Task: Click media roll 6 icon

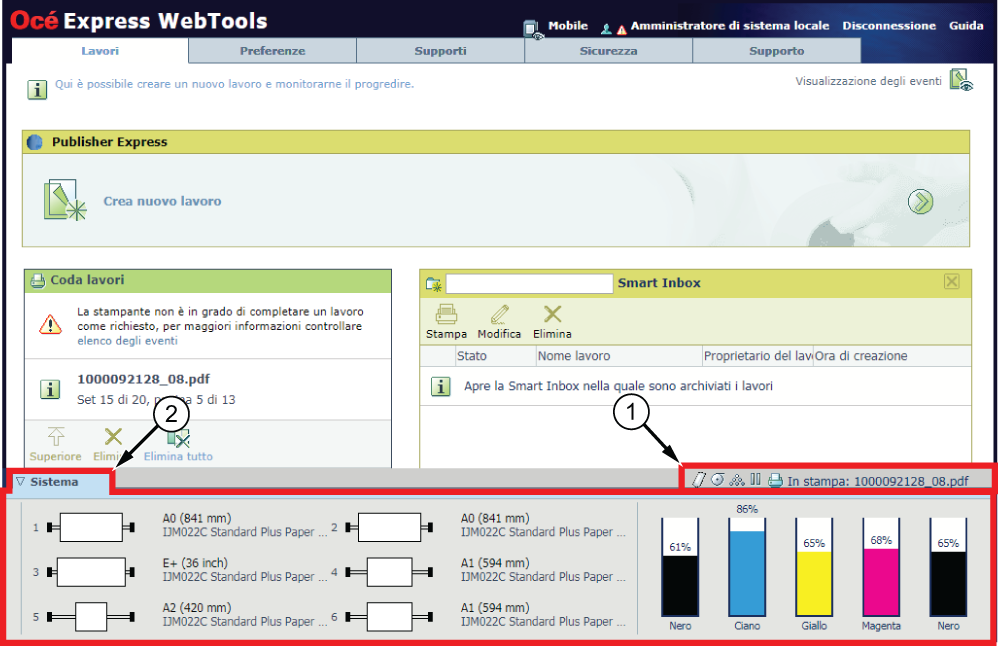Action: (x=390, y=617)
